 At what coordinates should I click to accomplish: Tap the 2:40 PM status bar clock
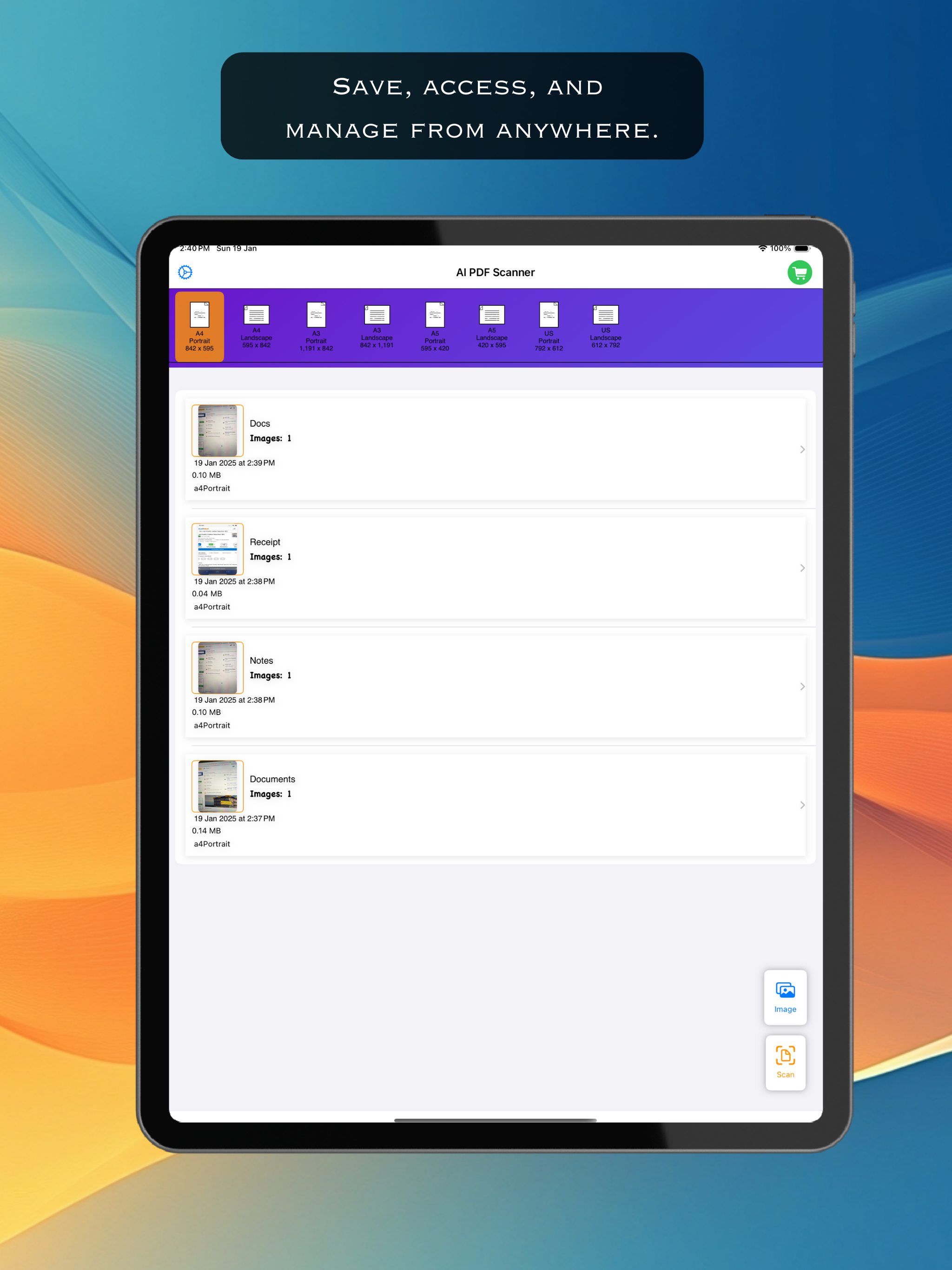point(195,249)
